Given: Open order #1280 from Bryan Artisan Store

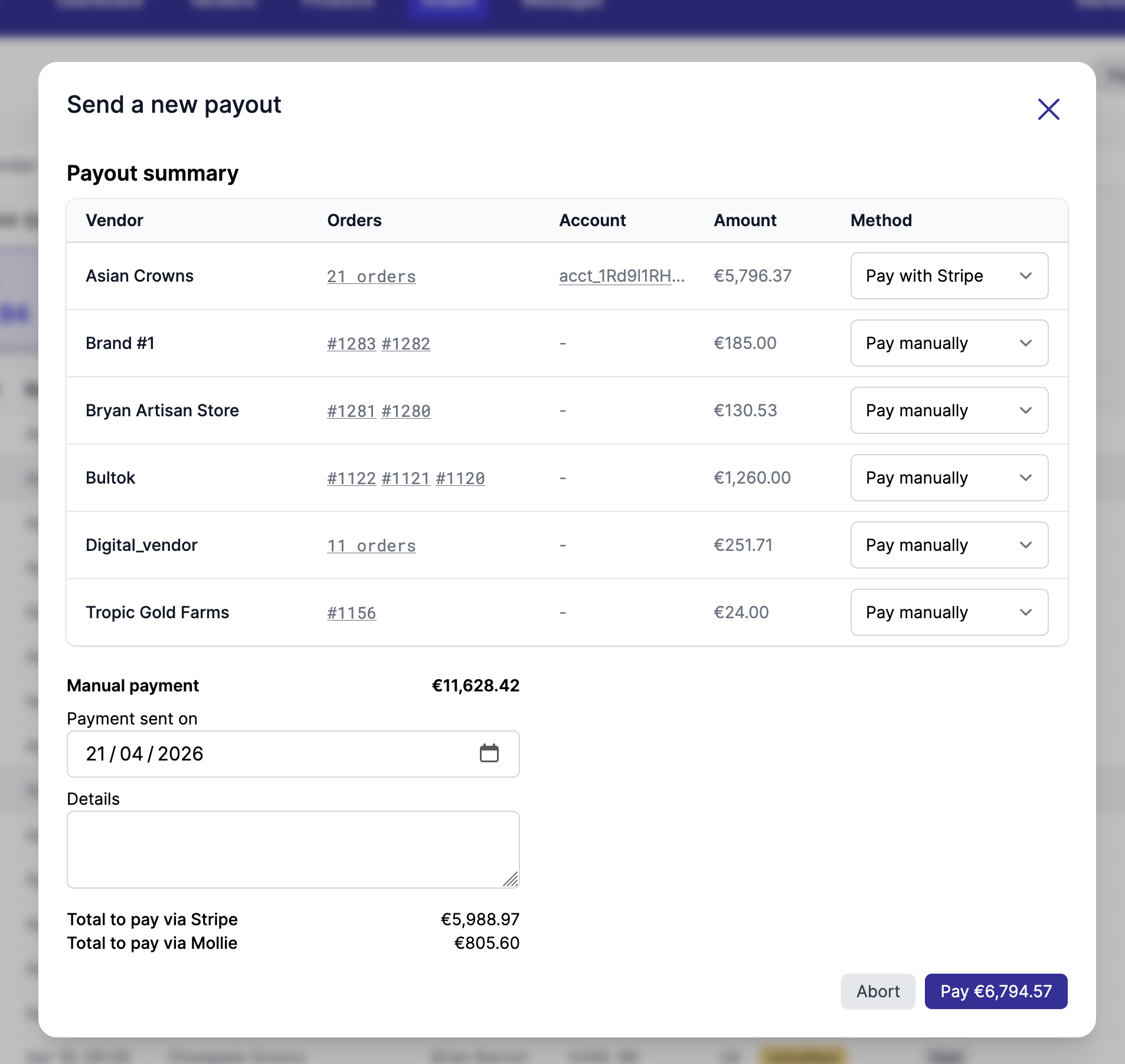Looking at the screenshot, I should pos(405,410).
